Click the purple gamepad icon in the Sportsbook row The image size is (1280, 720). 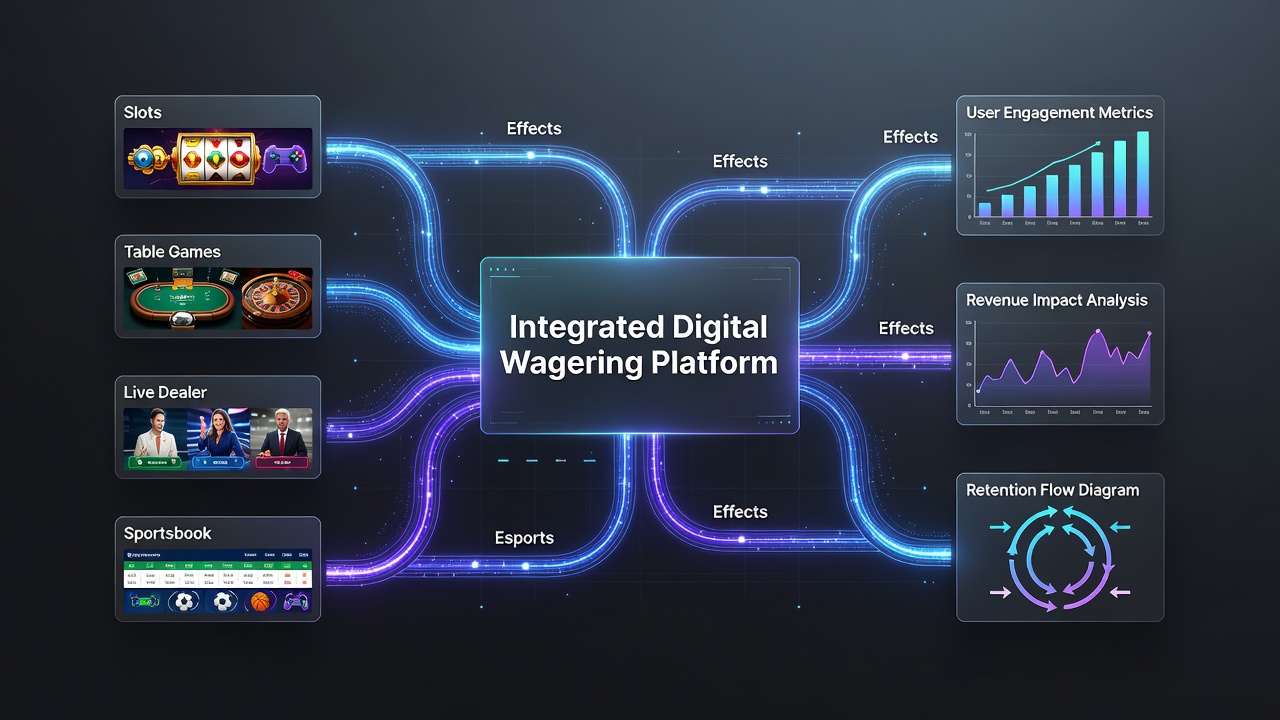pyautogui.click(x=297, y=602)
